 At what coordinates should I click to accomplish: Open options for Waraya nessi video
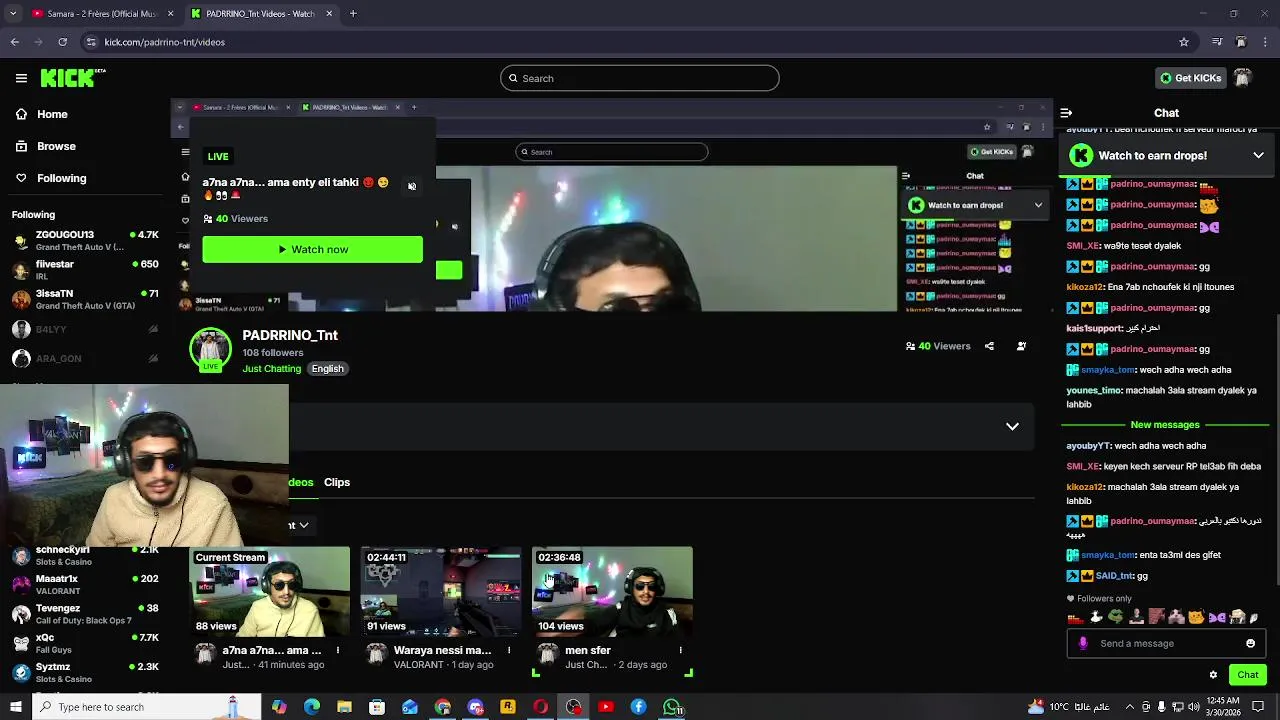click(509, 651)
